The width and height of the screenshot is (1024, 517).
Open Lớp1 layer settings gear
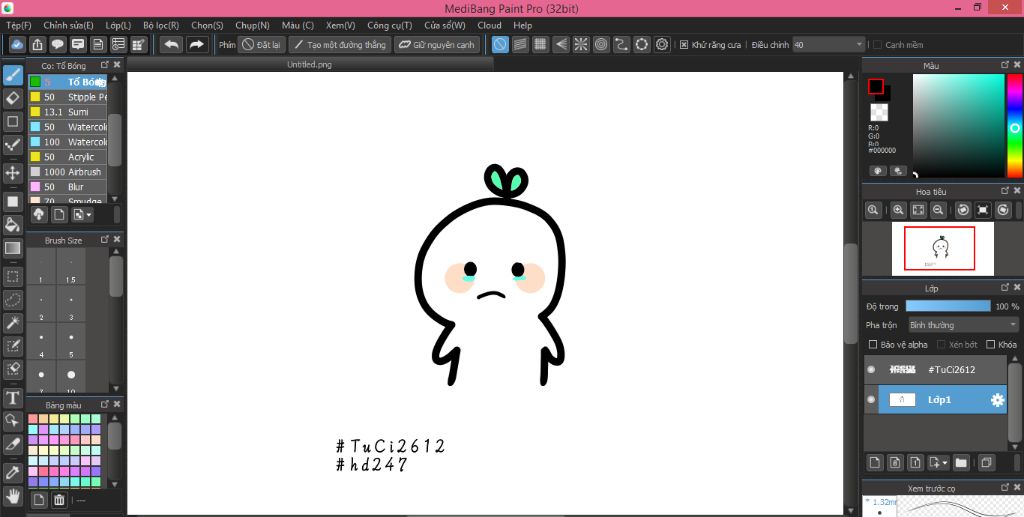[997, 400]
